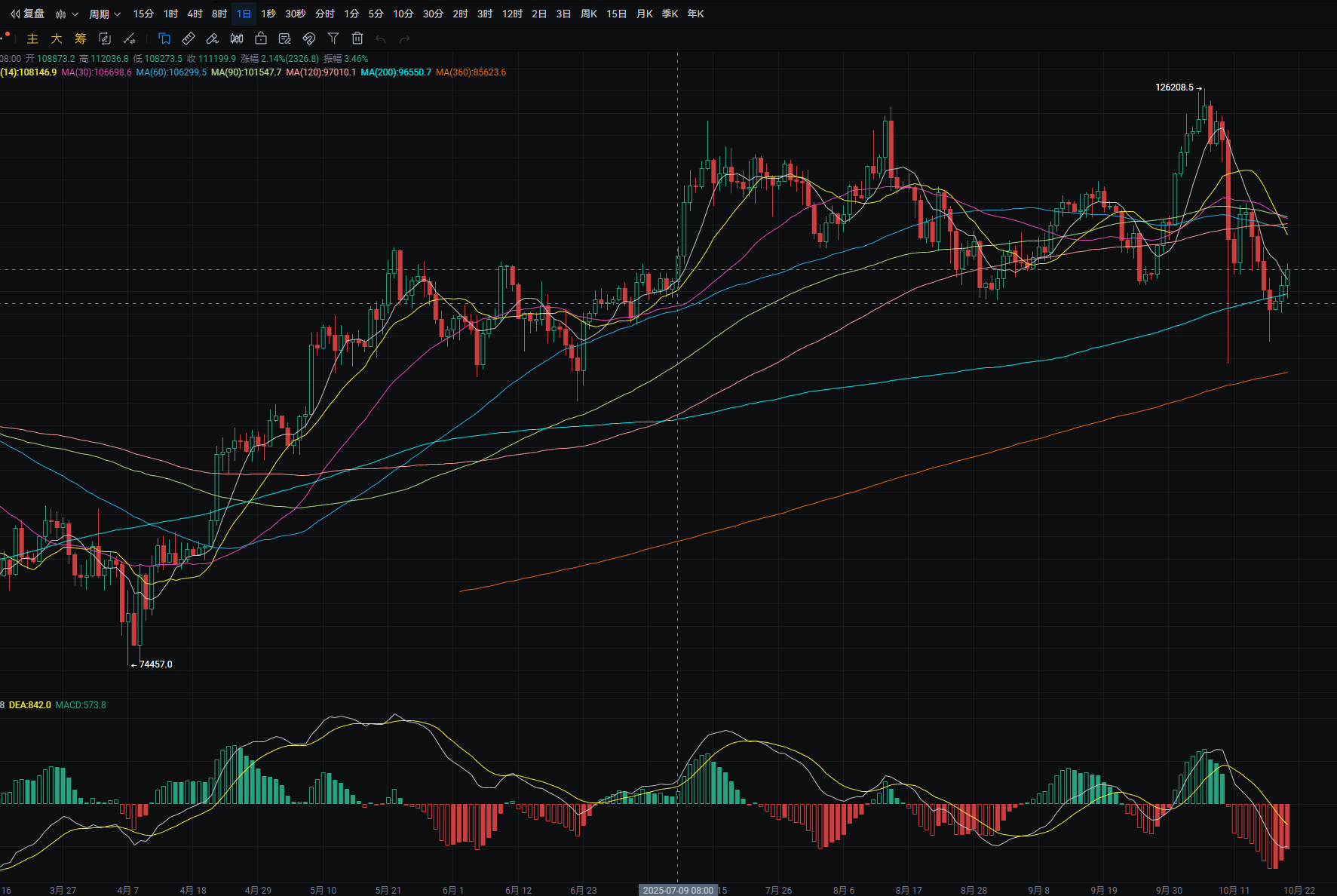Select the 15分 interval button

(x=143, y=14)
